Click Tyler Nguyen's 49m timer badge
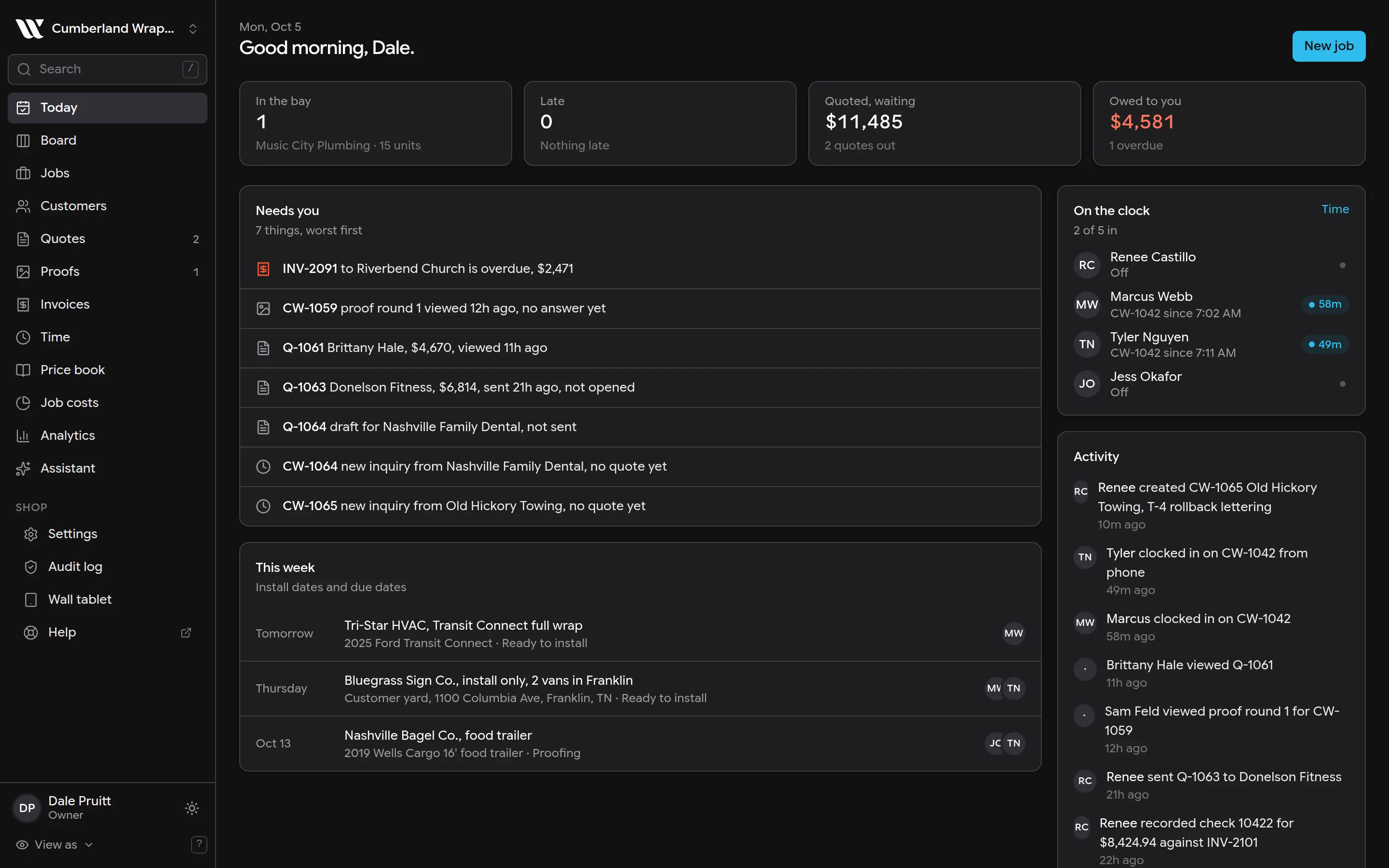Viewport: 1389px width, 868px height. tap(1324, 344)
